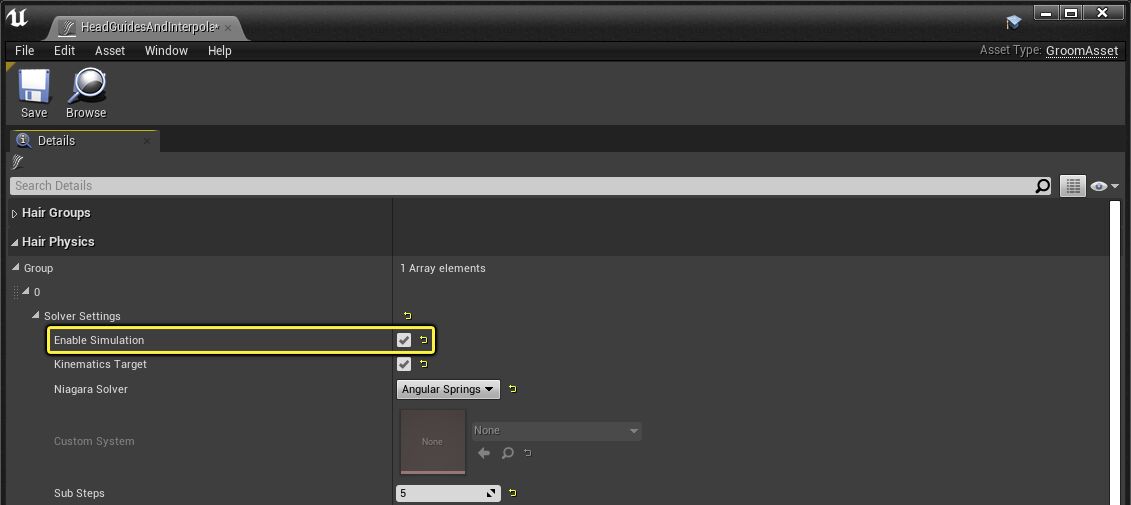Viewport: 1131px width, 505px height.
Task: Click the Enable Simulation label
Action: [x=99, y=341]
